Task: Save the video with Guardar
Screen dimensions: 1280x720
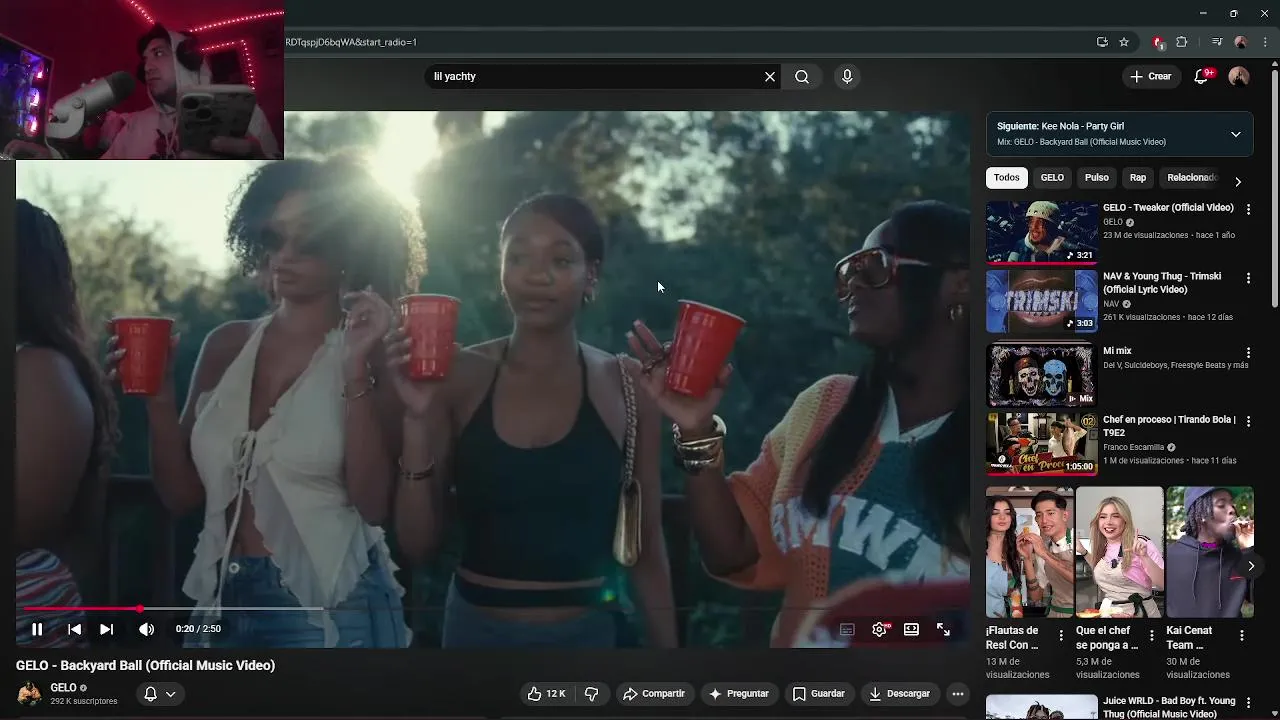Action: coord(818,693)
